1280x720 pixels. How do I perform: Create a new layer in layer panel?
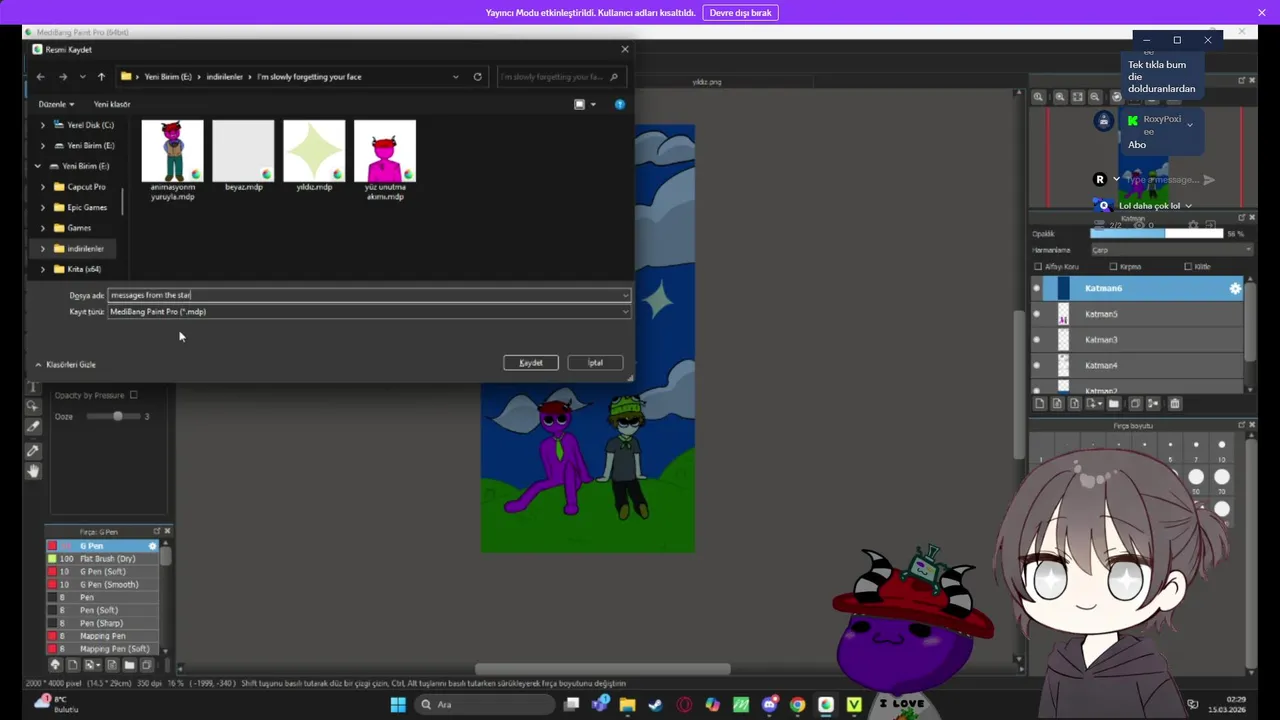coord(1040,404)
